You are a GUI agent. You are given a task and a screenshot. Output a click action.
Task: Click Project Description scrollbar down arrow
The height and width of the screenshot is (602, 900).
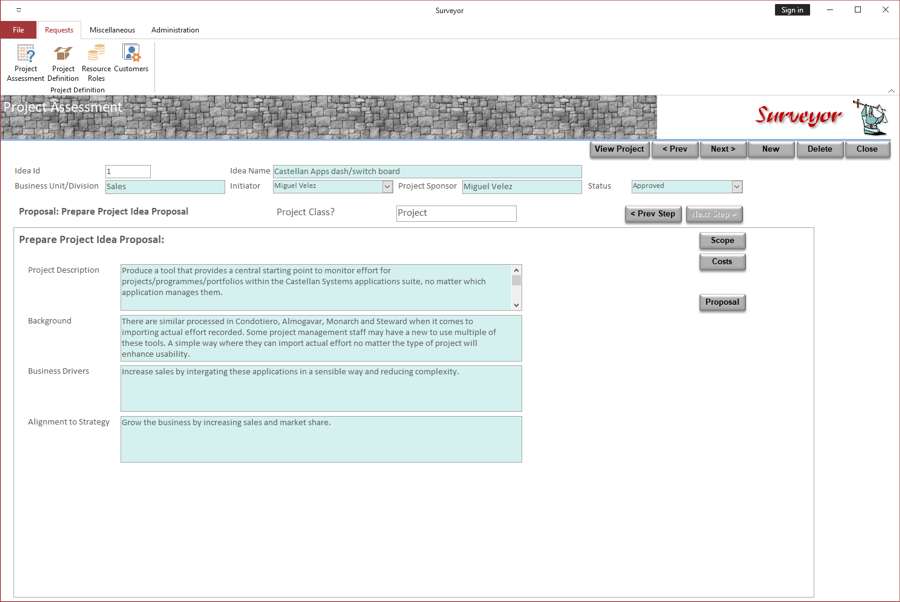[x=517, y=305]
